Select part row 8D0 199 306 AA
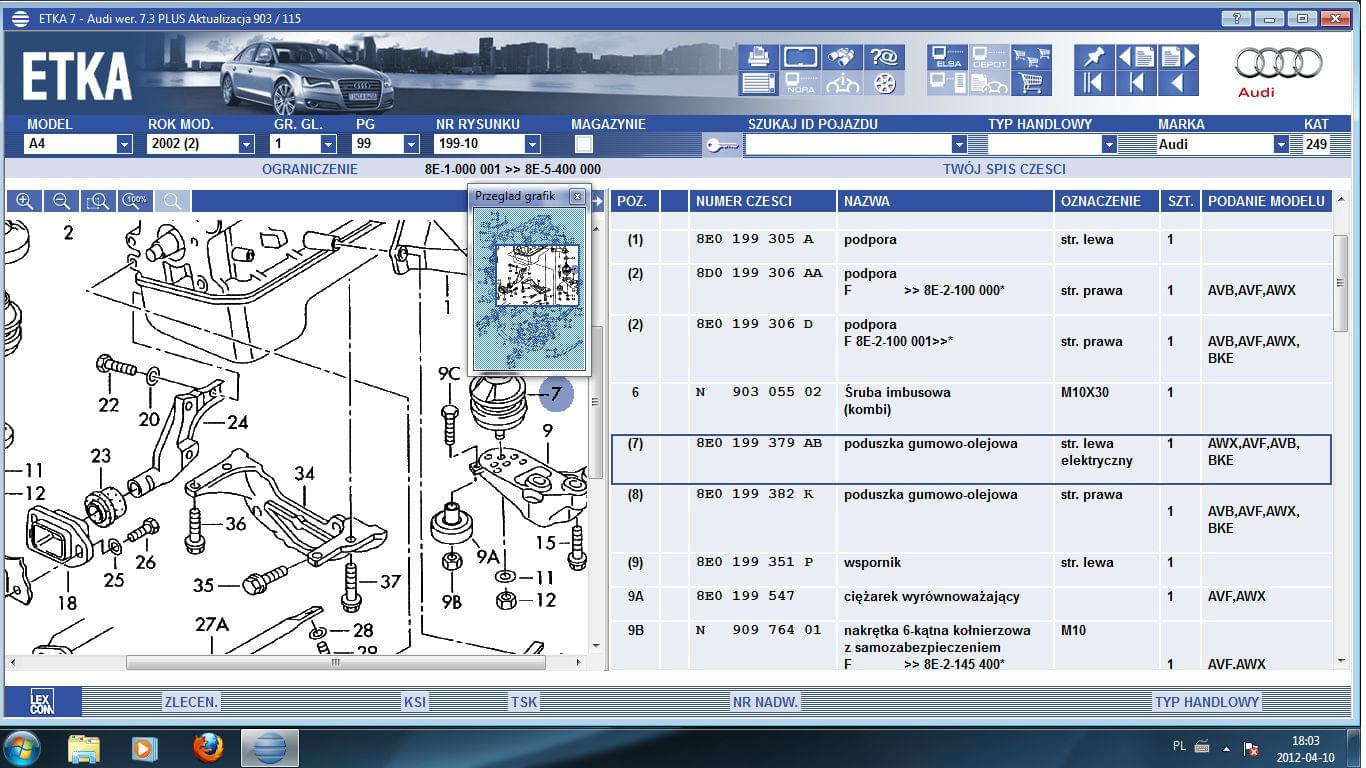This screenshot has height=768, width=1366. pos(971,289)
